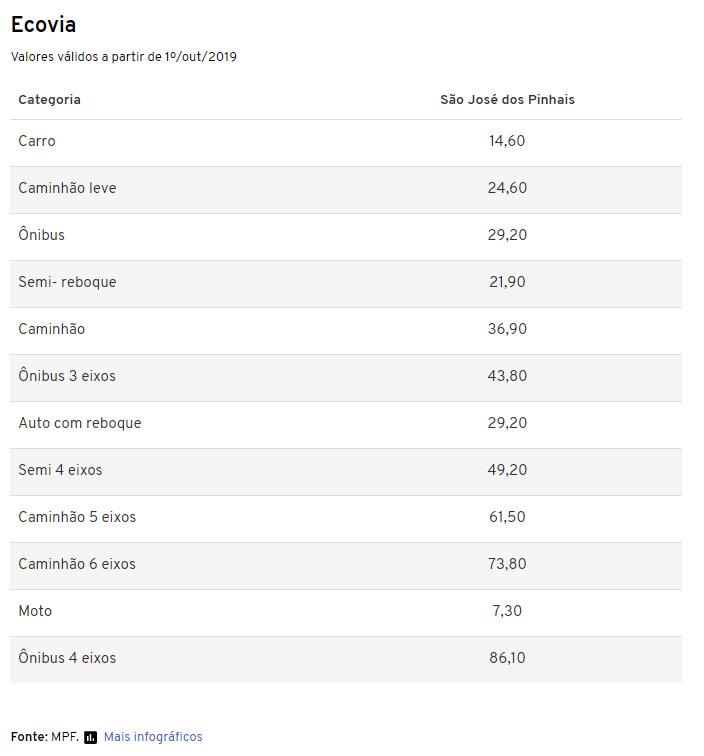The width and height of the screenshot is (704, 756).
Task: Click the Ecovia title heading
Action: point(43,25)
